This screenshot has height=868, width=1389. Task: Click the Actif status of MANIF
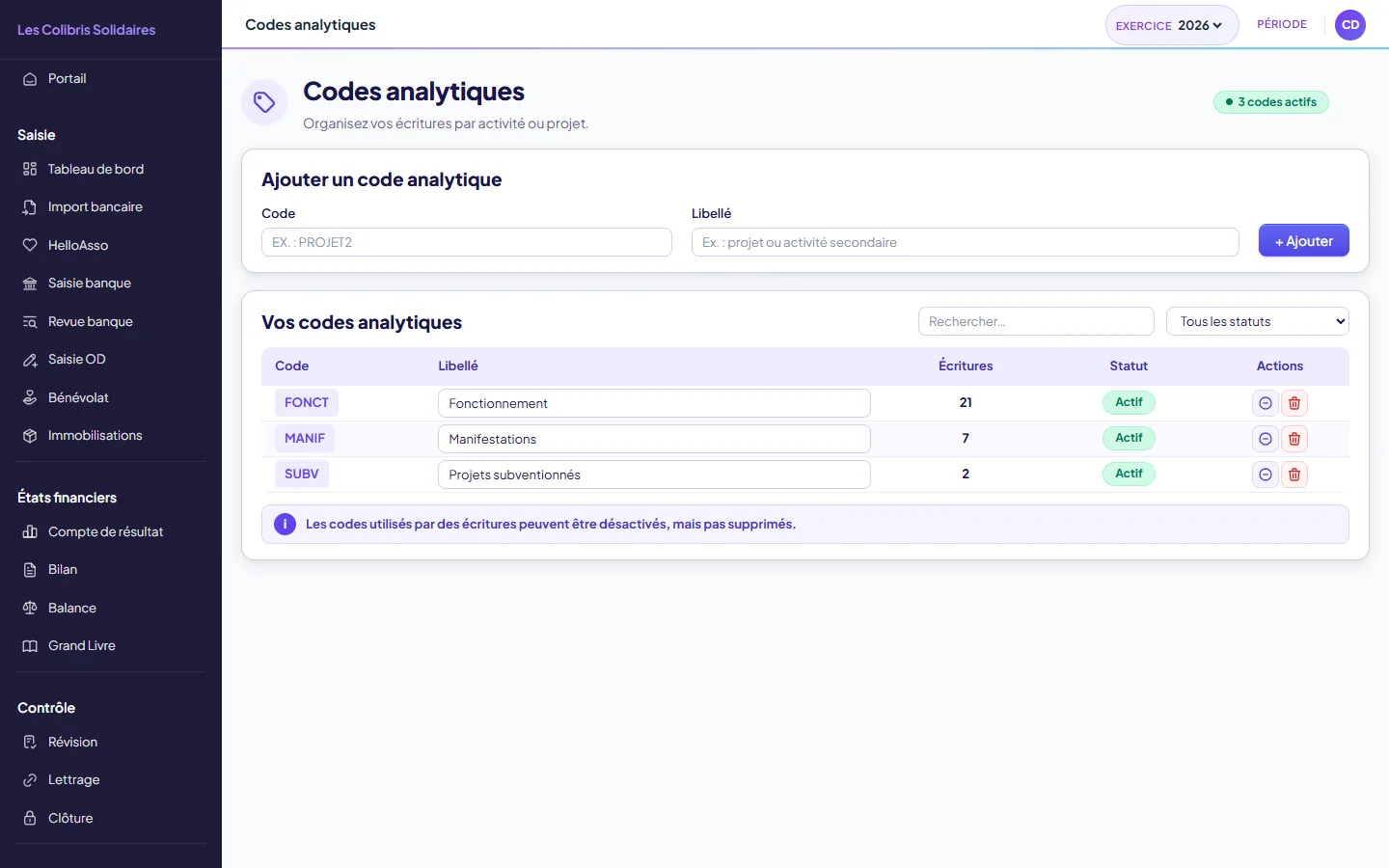click(1129, 438)
